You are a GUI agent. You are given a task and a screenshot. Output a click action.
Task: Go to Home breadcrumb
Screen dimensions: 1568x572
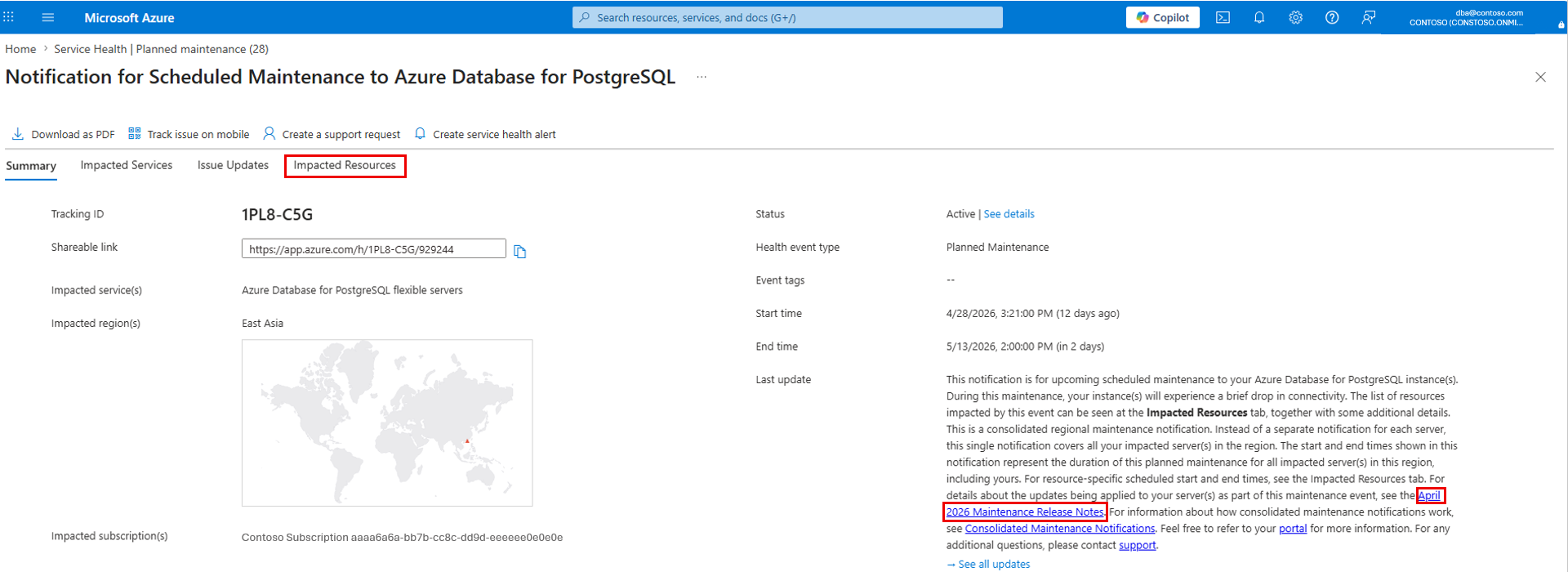point(20,49)
